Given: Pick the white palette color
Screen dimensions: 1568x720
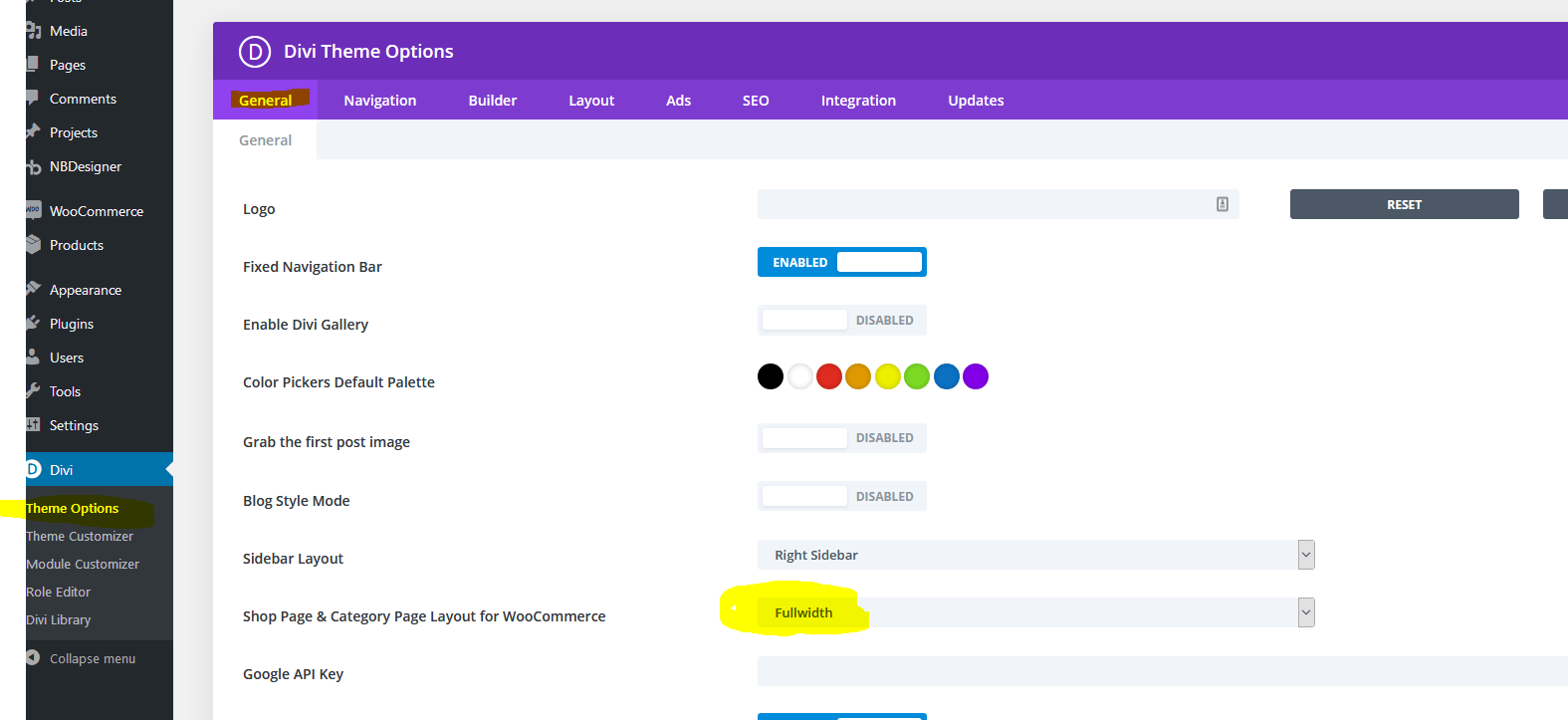Looking at the screenshot, I should tap(800, 376).
